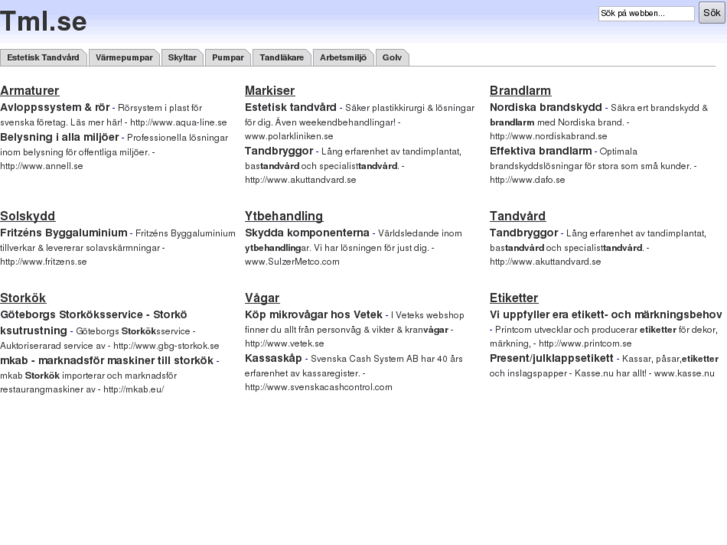727x545 pixels.
Task: Open the Arbetsmiljö tab
Action: (343, 58)
